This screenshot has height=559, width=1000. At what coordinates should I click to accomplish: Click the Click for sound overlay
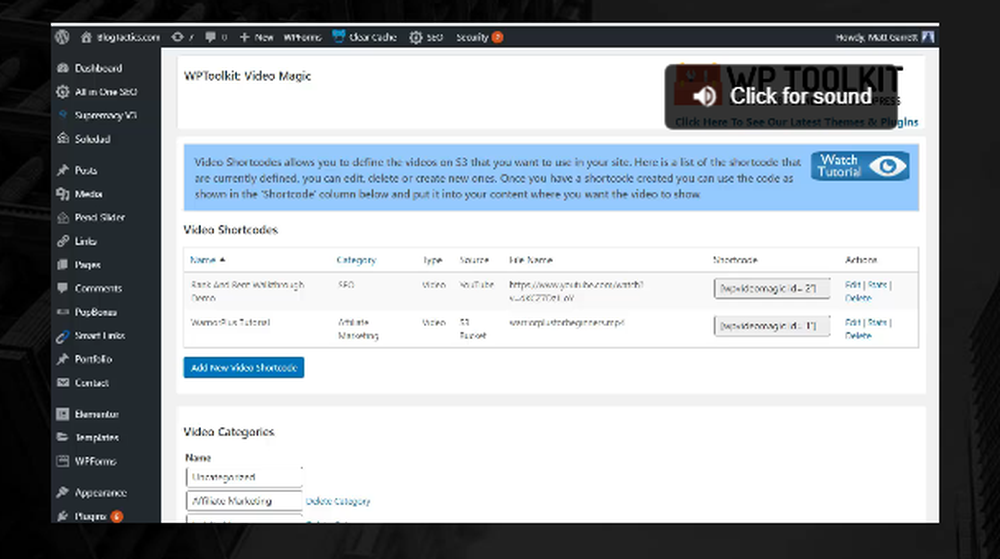coord(781,96)
